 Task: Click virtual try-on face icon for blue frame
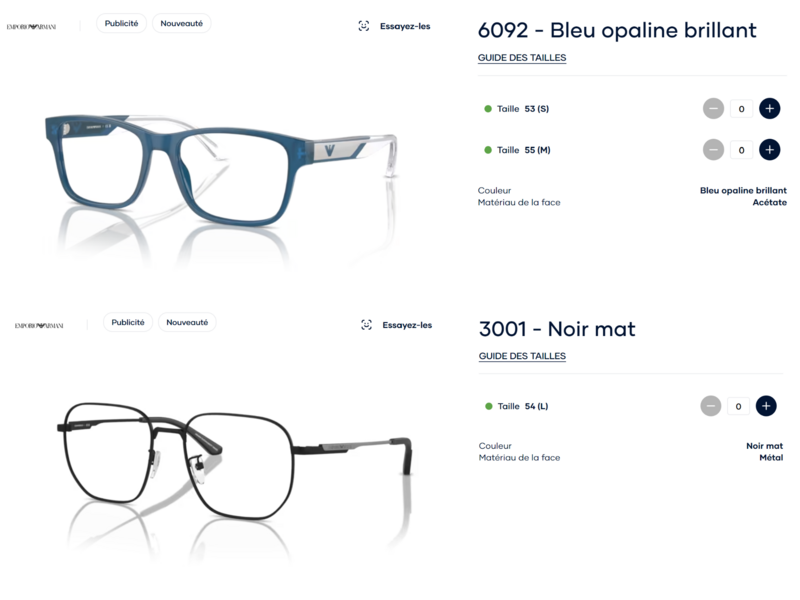(x=363, y=26)
